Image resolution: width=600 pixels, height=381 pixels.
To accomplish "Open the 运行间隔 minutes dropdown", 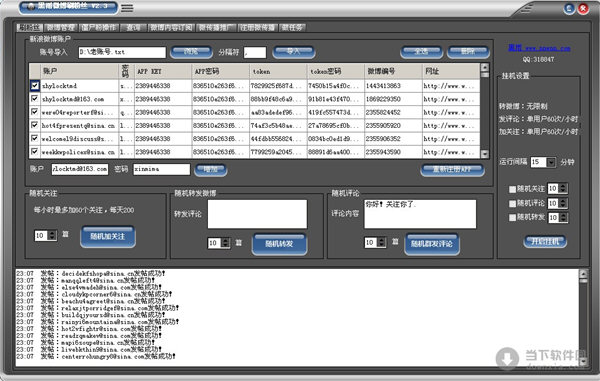I will tap(551, 162).
